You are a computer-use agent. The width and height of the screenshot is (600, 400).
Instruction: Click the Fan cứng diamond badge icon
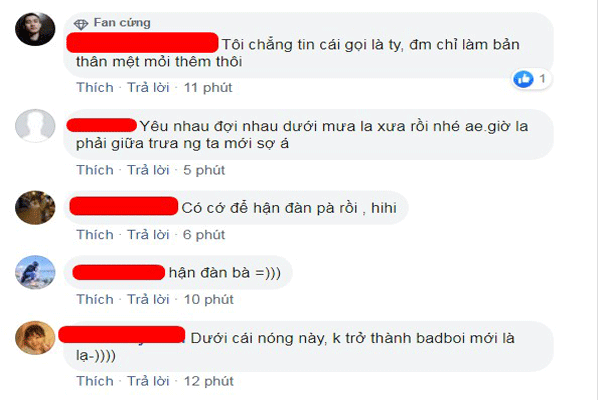(81, 24)
